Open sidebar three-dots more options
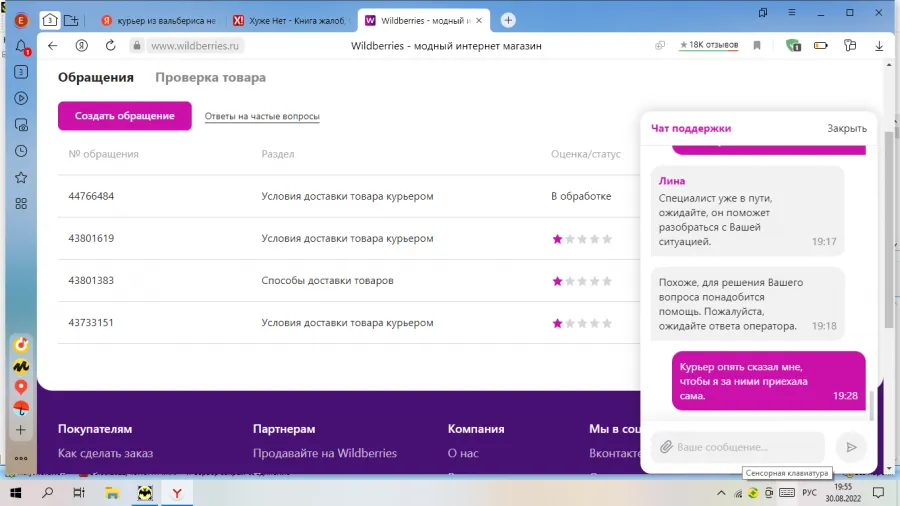 pyautogui.click(x=21, y=458)
